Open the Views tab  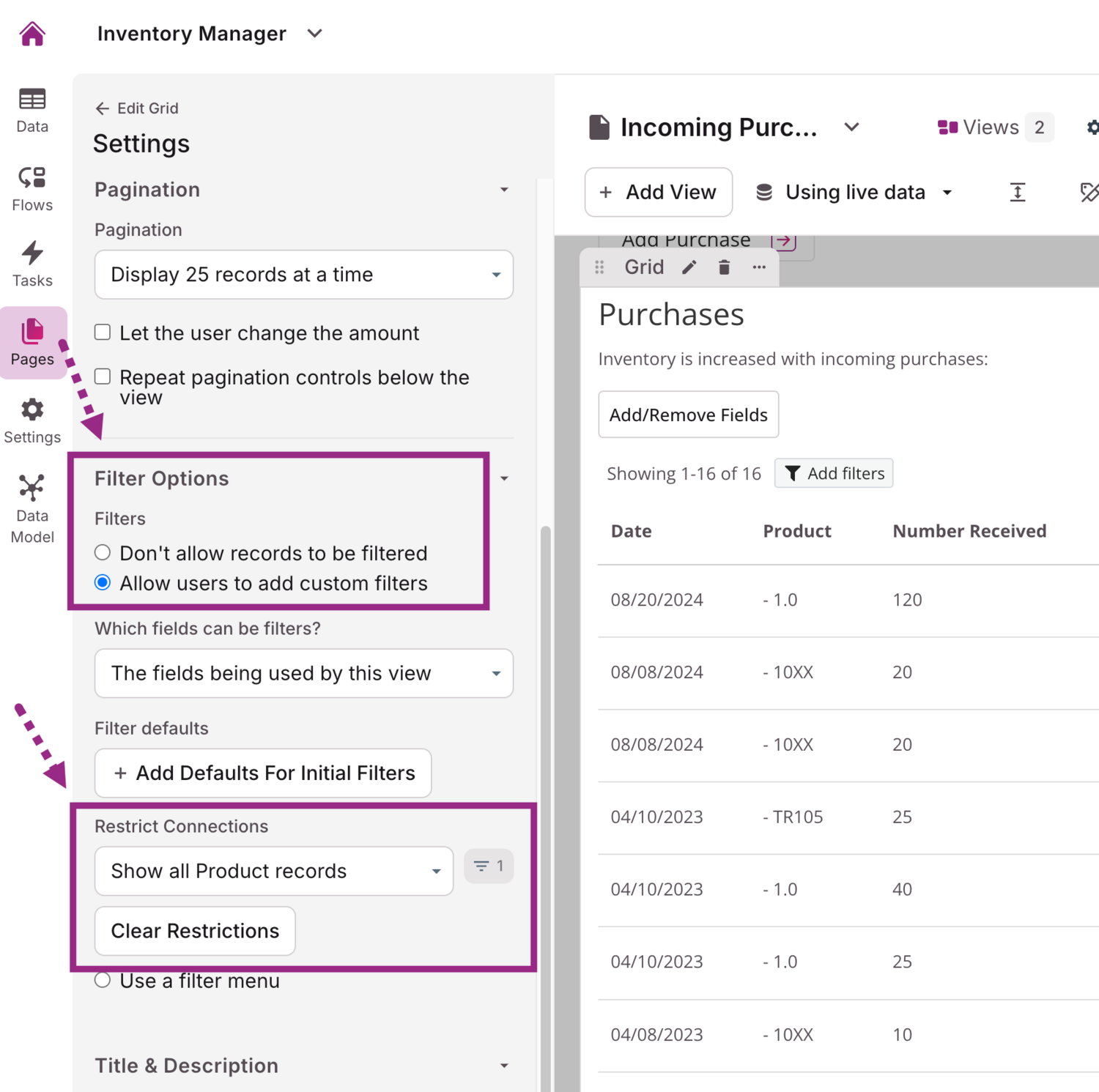(994, 127)
